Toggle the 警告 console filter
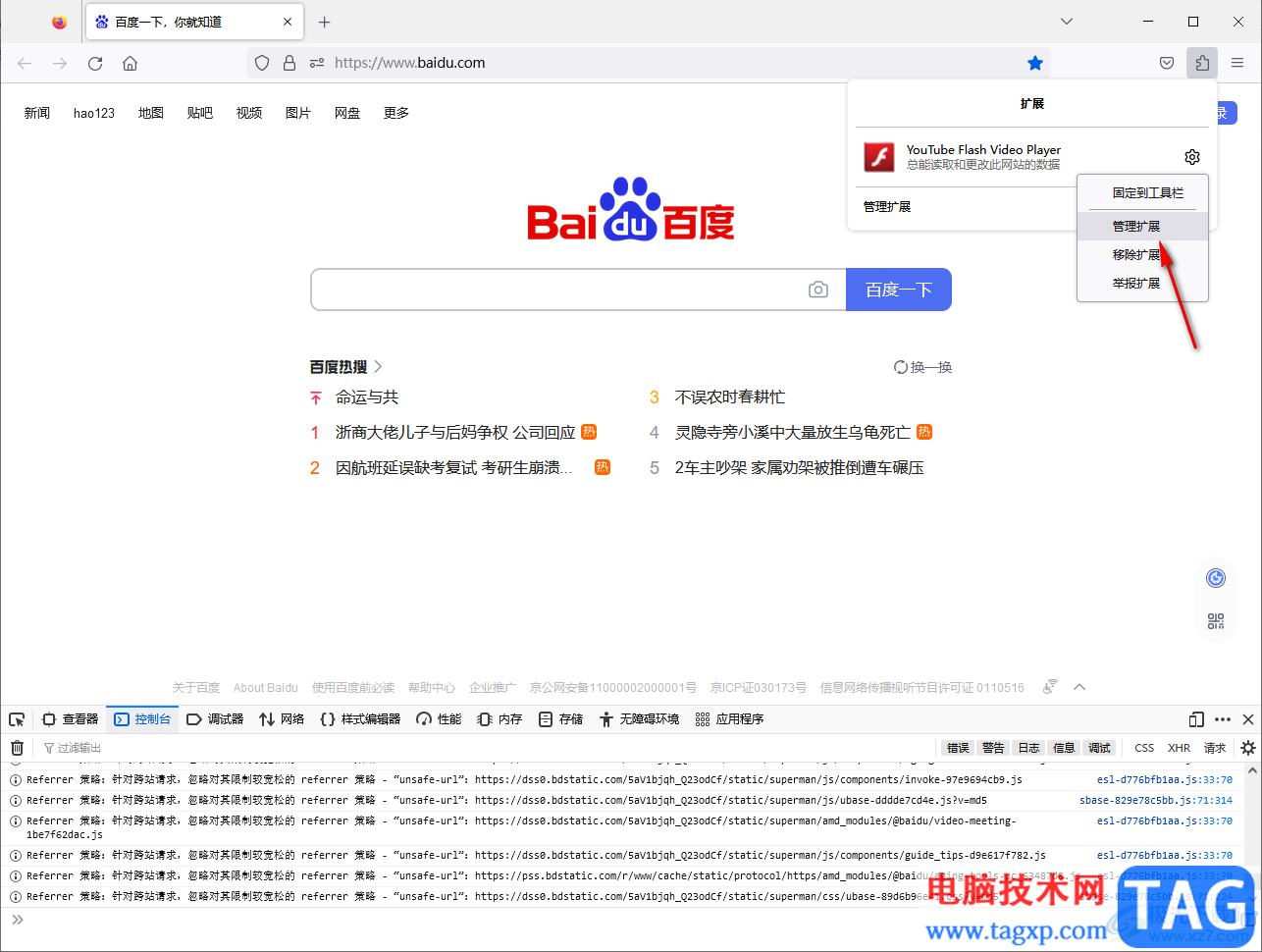Screen dimensions: 1262x952 coord(994,748)
